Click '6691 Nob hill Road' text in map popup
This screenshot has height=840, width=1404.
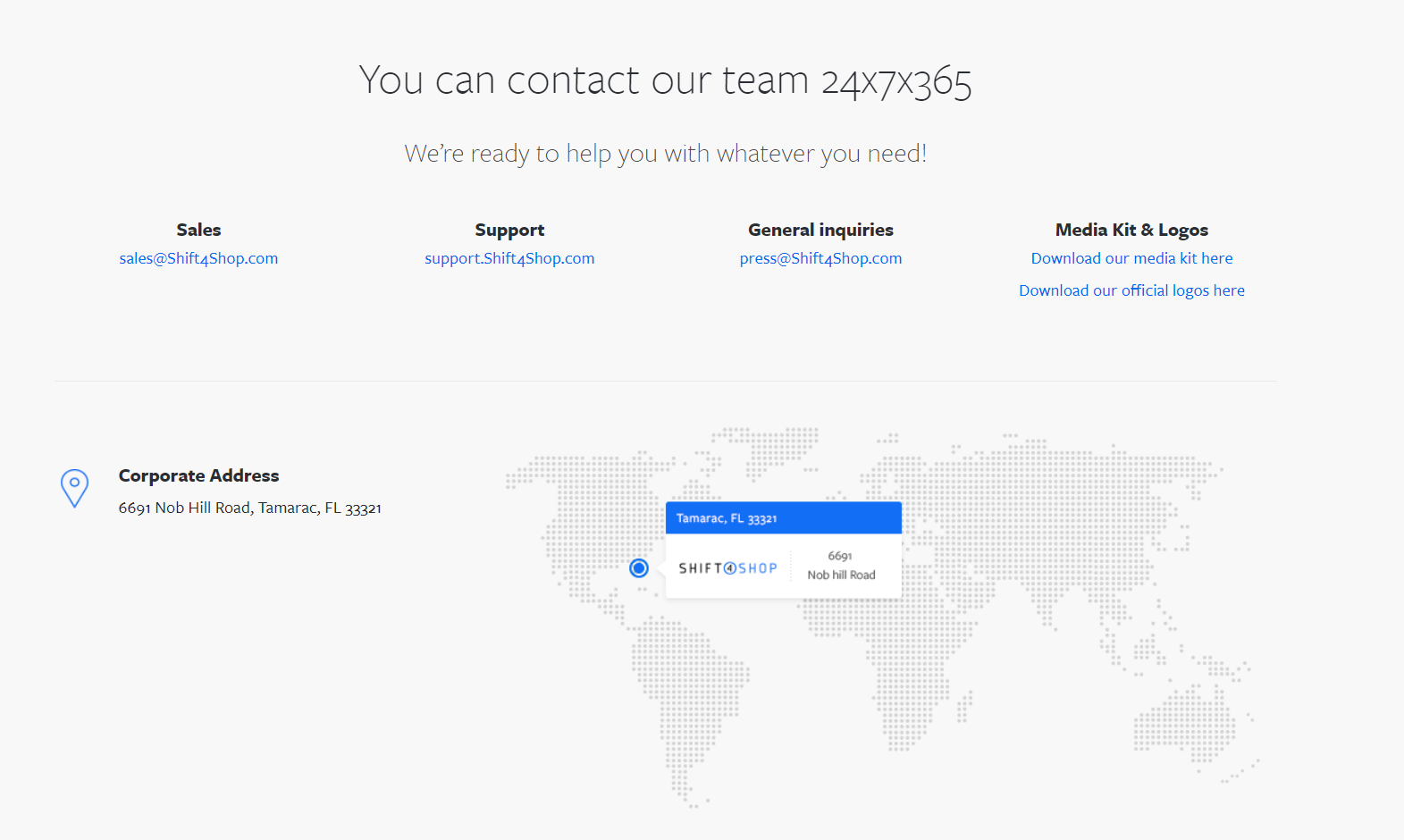841,566
